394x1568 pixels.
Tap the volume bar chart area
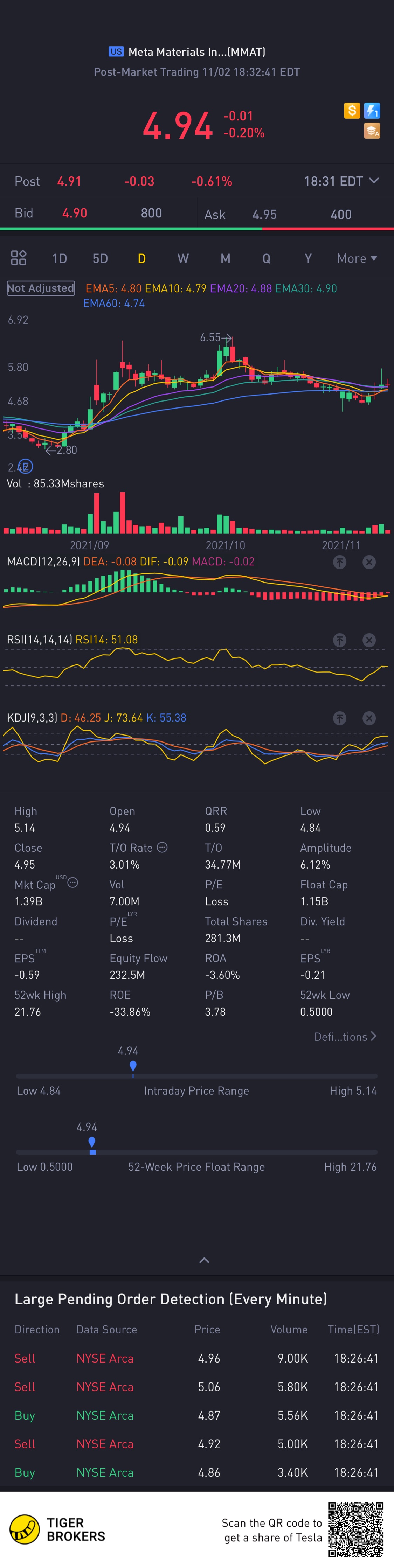(x=197, y=513)
